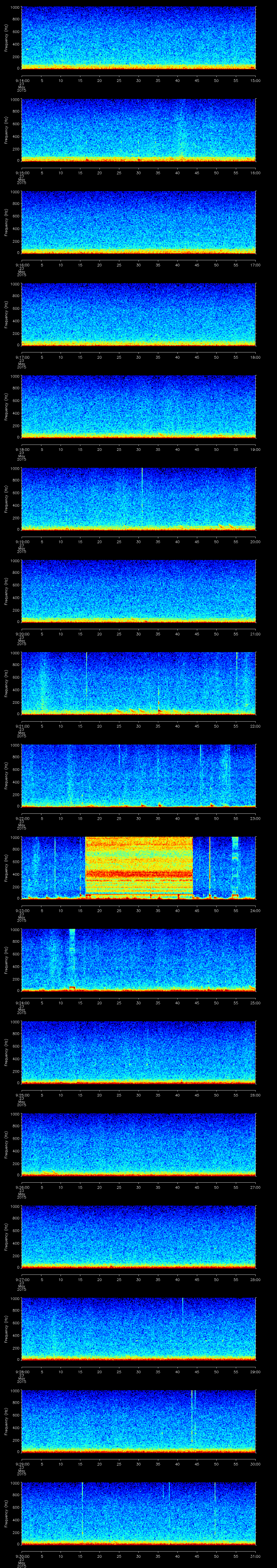The image size is (277, 1568).
Task: Open the 9:22:00 spectrogram panel
Action: pyautogui.click(x=138, y=776)
